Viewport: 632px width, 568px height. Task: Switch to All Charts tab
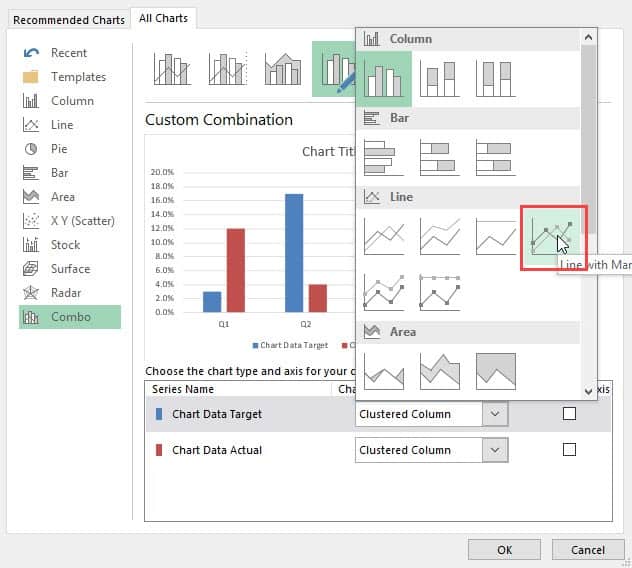tap(164, 18)
